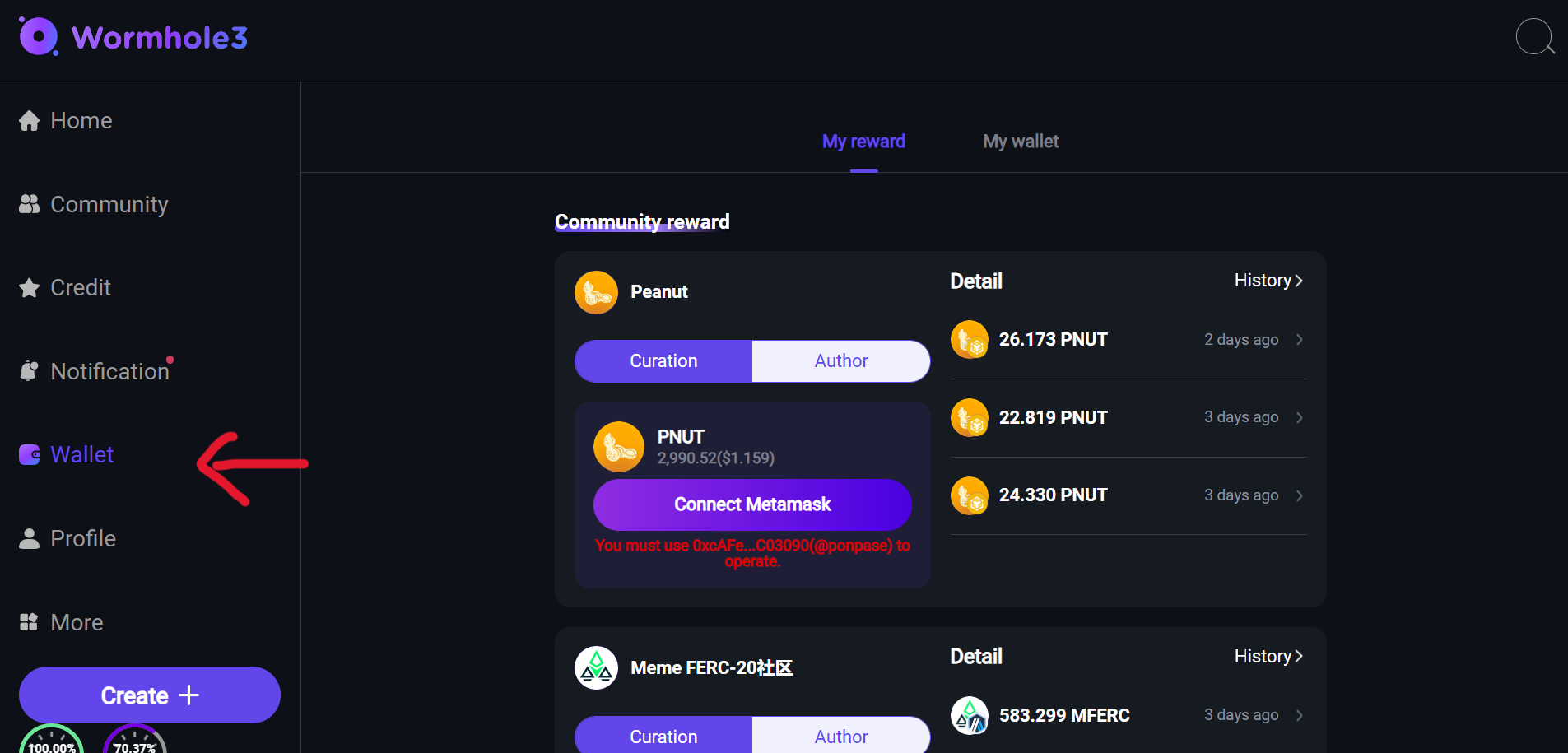Toggle Curation view for Meme FERC-20 community
The width and height of the screenshot is (1568, 753).
click(663, 736)
